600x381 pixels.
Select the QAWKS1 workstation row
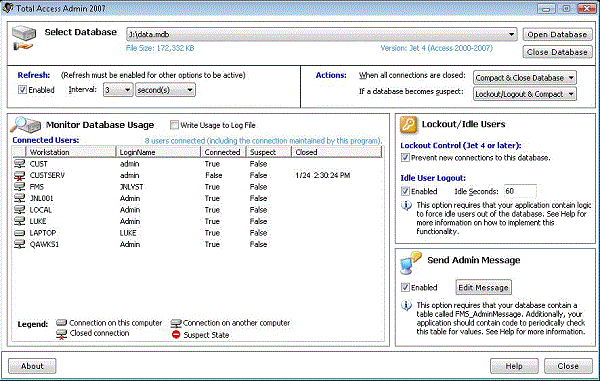197,244
